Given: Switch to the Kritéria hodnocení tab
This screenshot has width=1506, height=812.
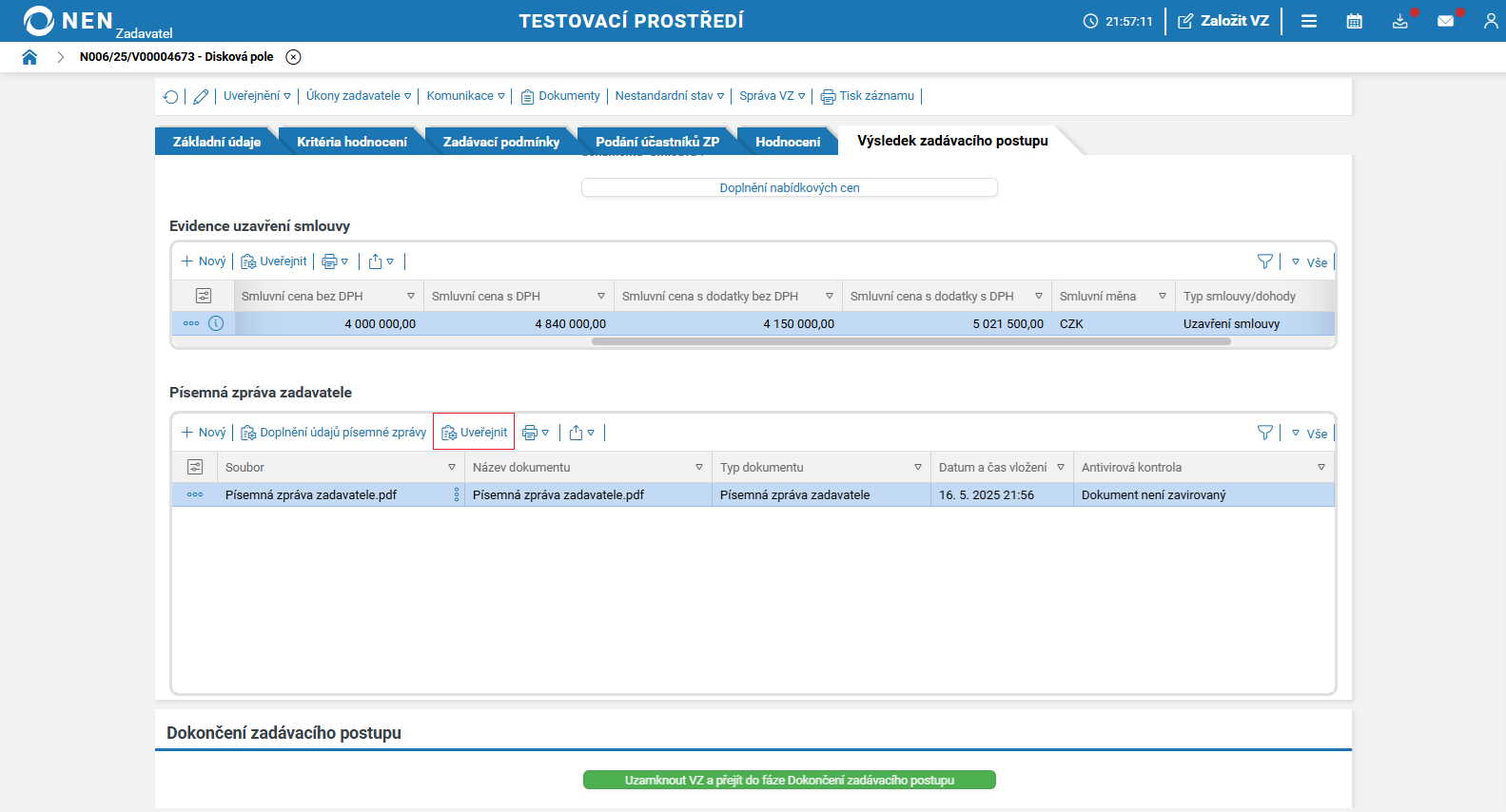Looking at the screenshot, I should coord(351,142).
